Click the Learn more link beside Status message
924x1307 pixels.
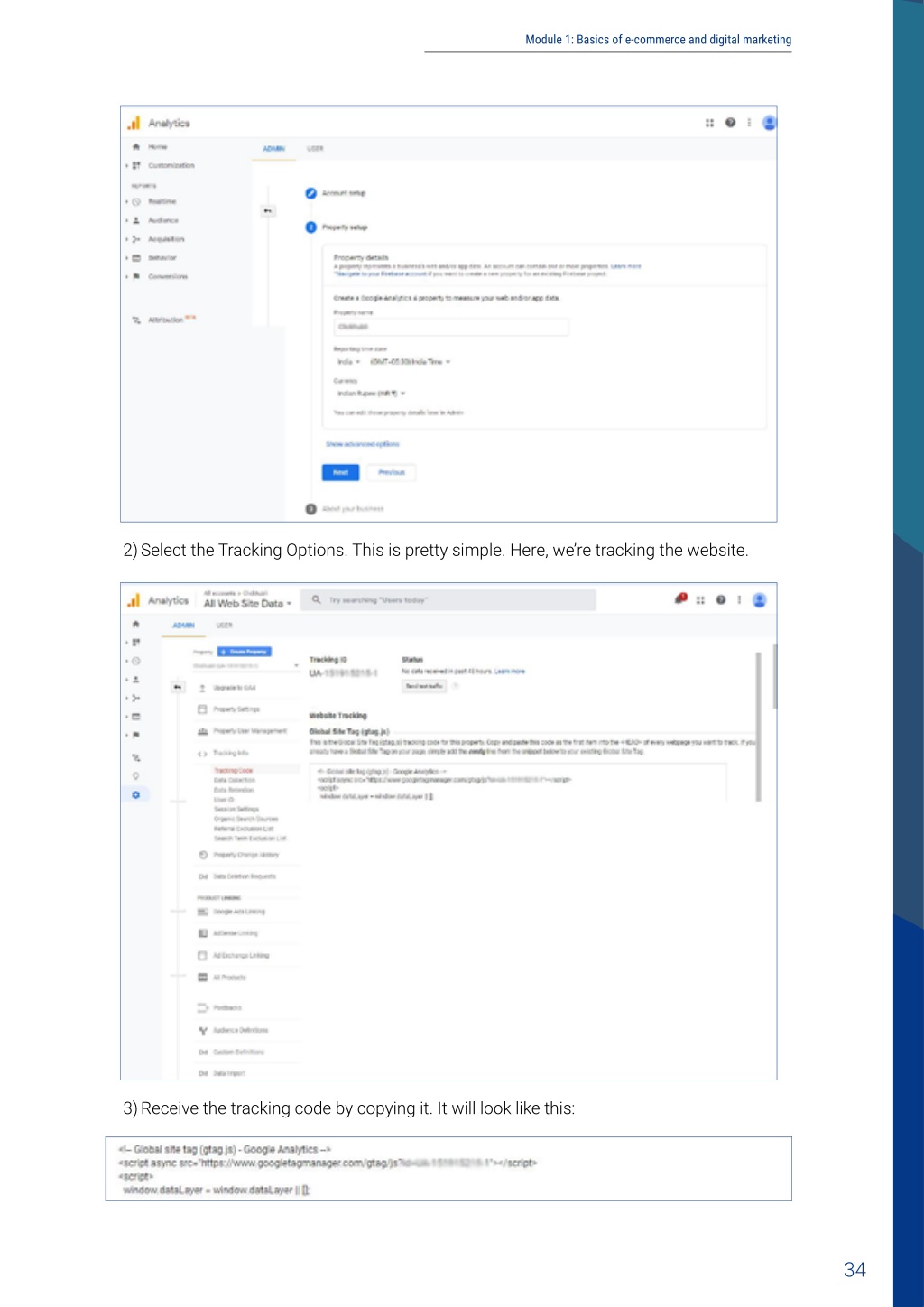click(x=509, y=672)
